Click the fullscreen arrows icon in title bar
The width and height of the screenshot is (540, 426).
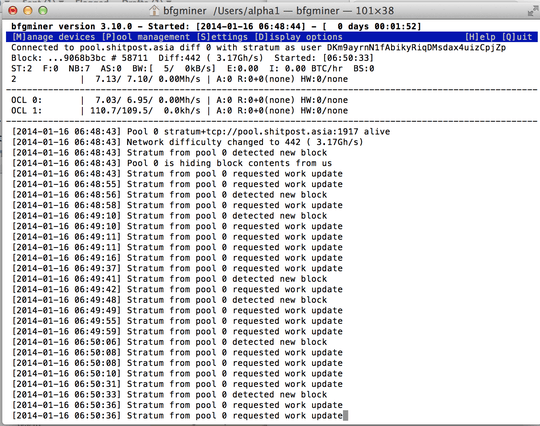click(532, 11)
